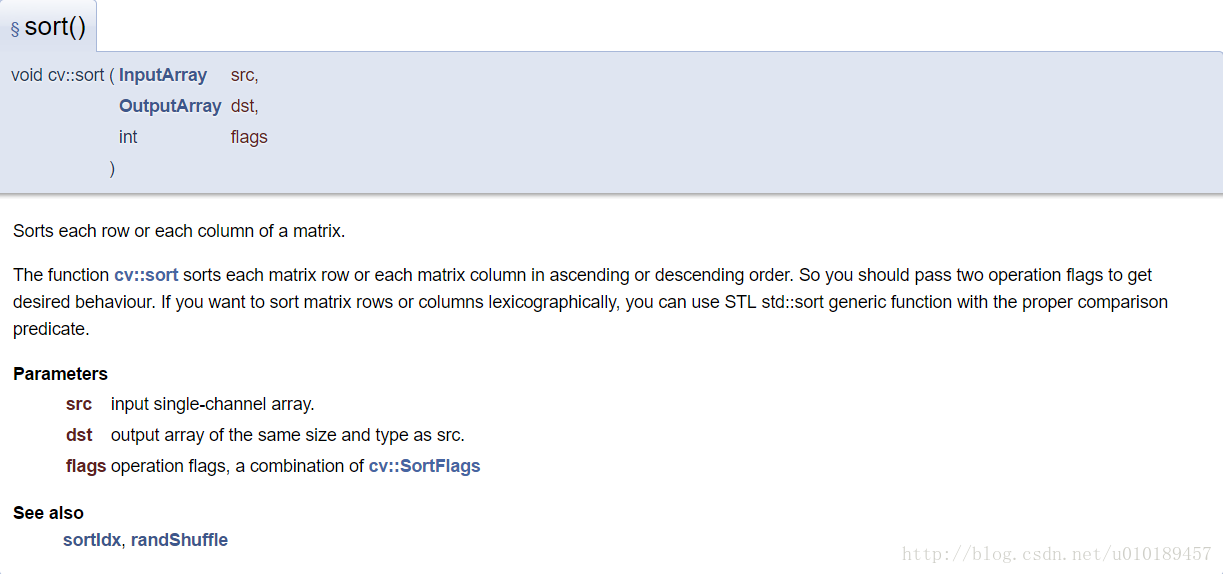1223x574 pixels.
Task: Go to the randShuffle reference
Action: tap(179, 540)
